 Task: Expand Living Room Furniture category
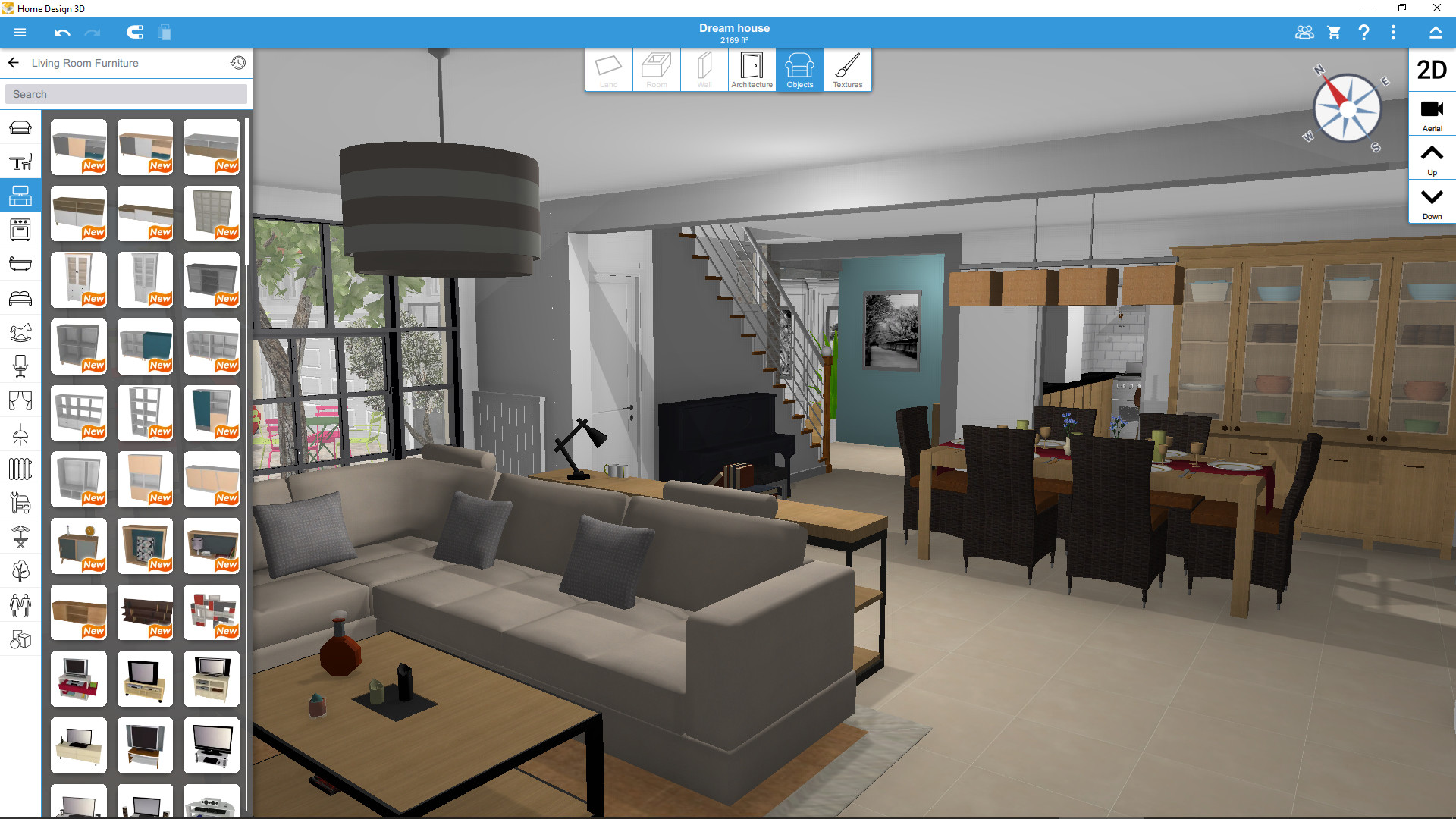pyautogui.click(x=86, y=62)
